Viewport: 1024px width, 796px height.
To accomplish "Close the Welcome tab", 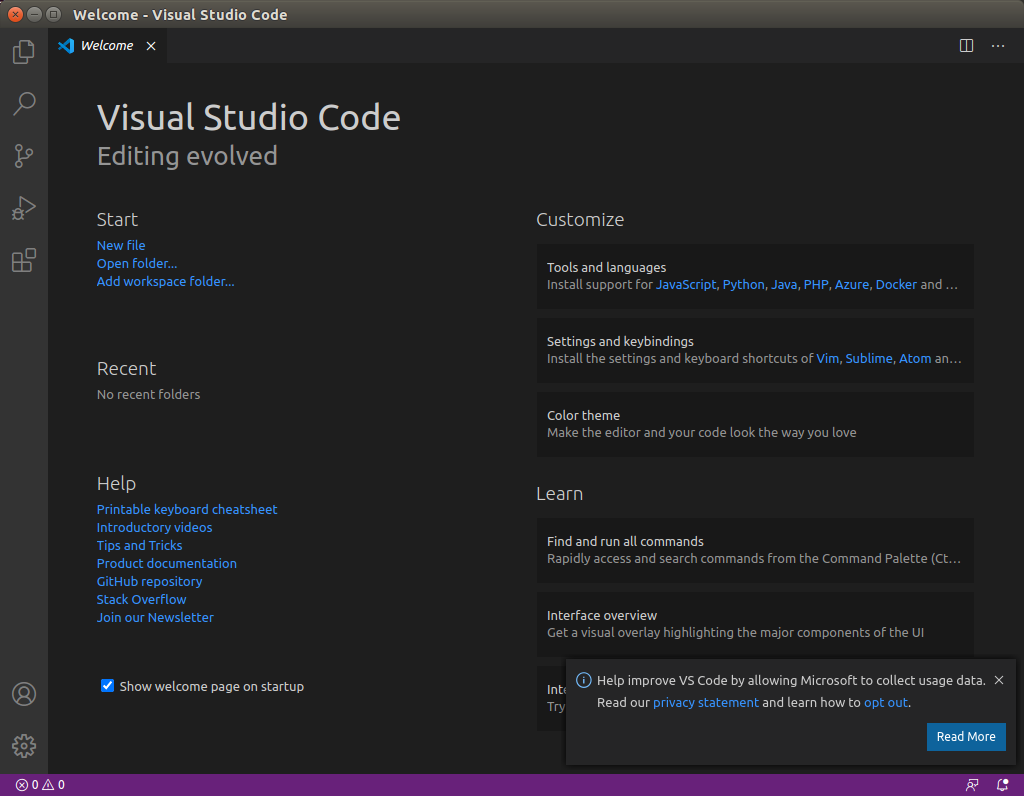I will 151,46.
